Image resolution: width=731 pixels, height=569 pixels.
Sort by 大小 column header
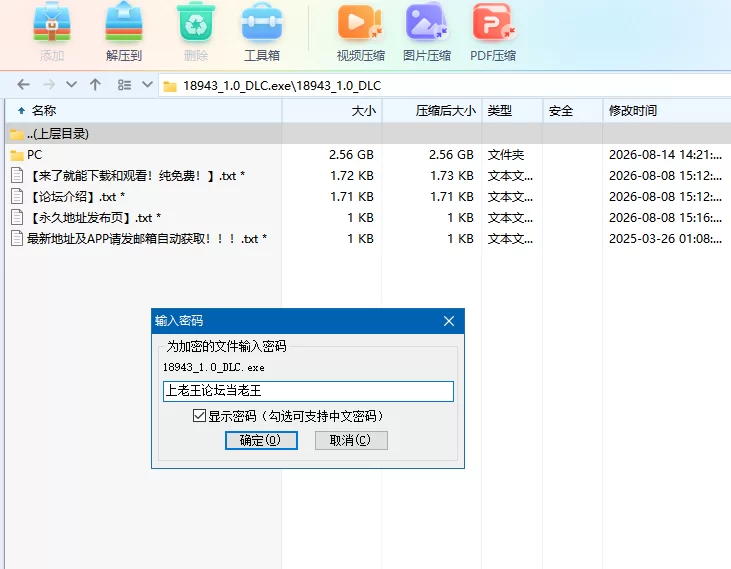332,111
